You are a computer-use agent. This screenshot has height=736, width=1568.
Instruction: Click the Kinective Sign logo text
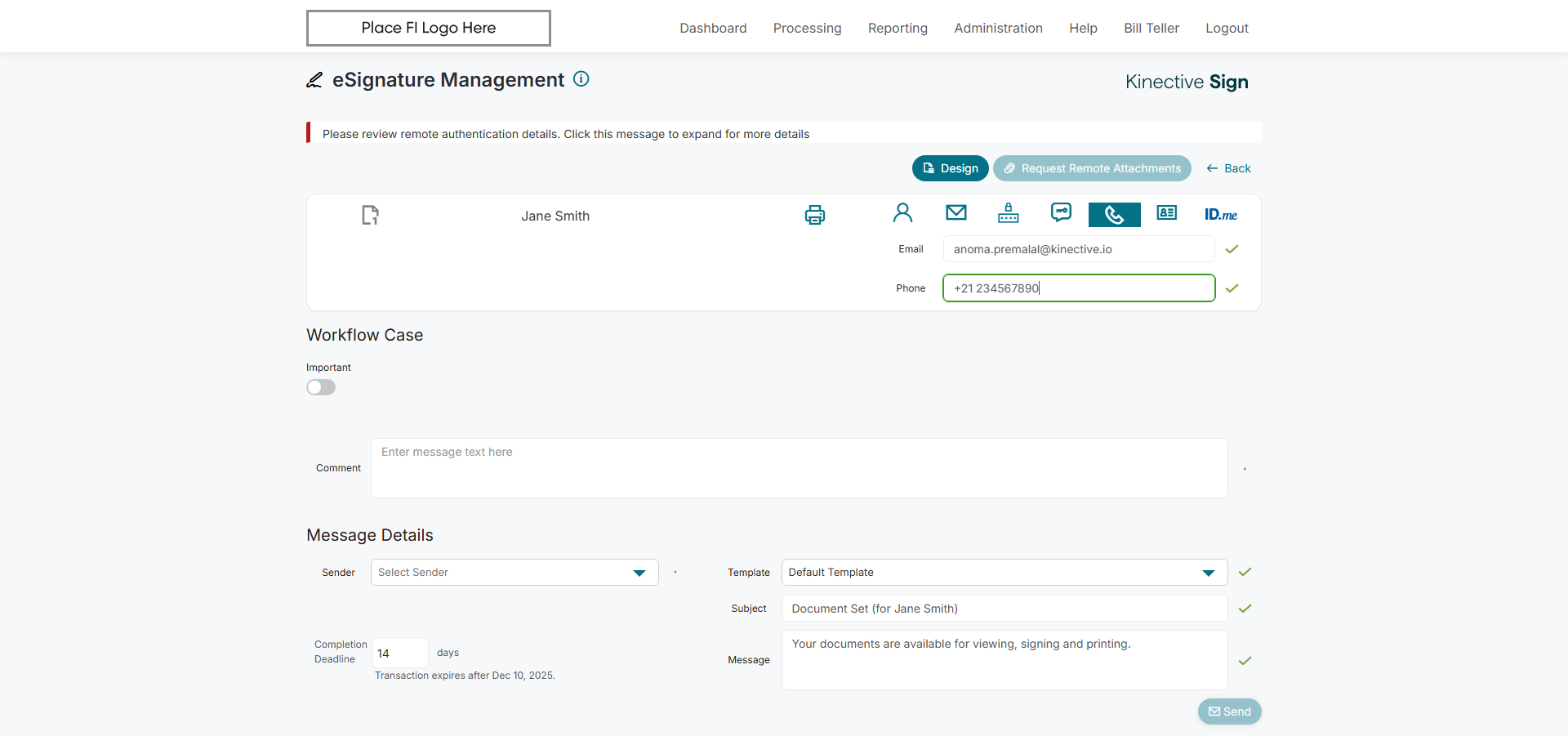[x=1187, y=82]
